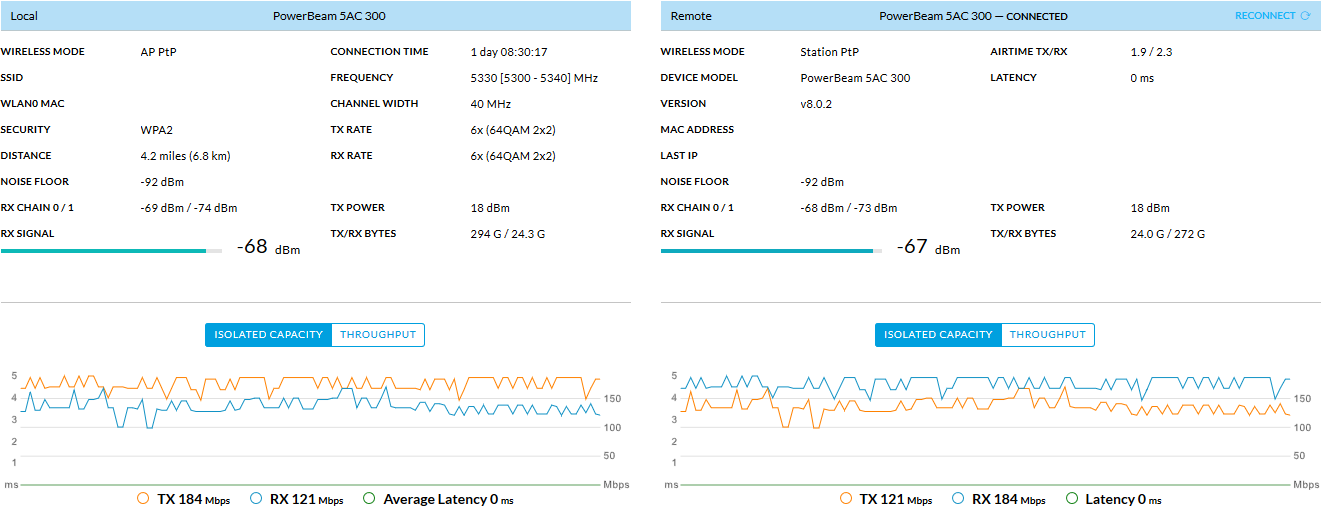Screen dimensions: 1321x522
Task: Click Remote RX chain value -68 dBm / -73 dBm
Action: pos(849,208)
